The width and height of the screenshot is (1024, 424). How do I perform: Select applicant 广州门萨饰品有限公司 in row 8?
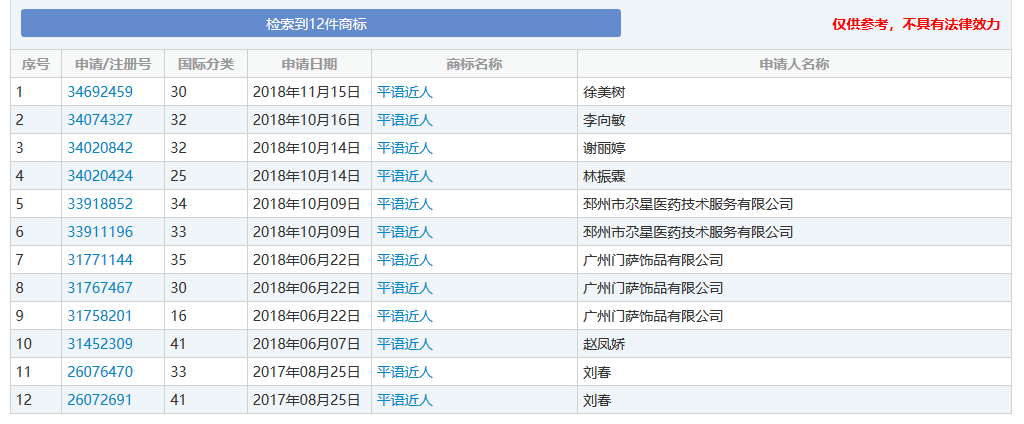point(653,288)
